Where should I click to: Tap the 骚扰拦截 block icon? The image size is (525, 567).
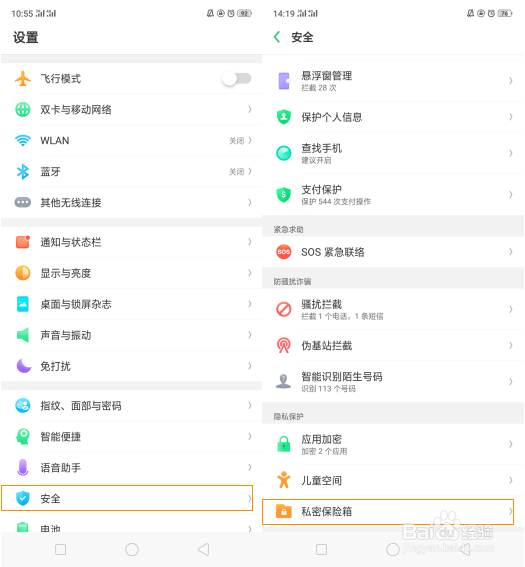[x=283, y=309]
